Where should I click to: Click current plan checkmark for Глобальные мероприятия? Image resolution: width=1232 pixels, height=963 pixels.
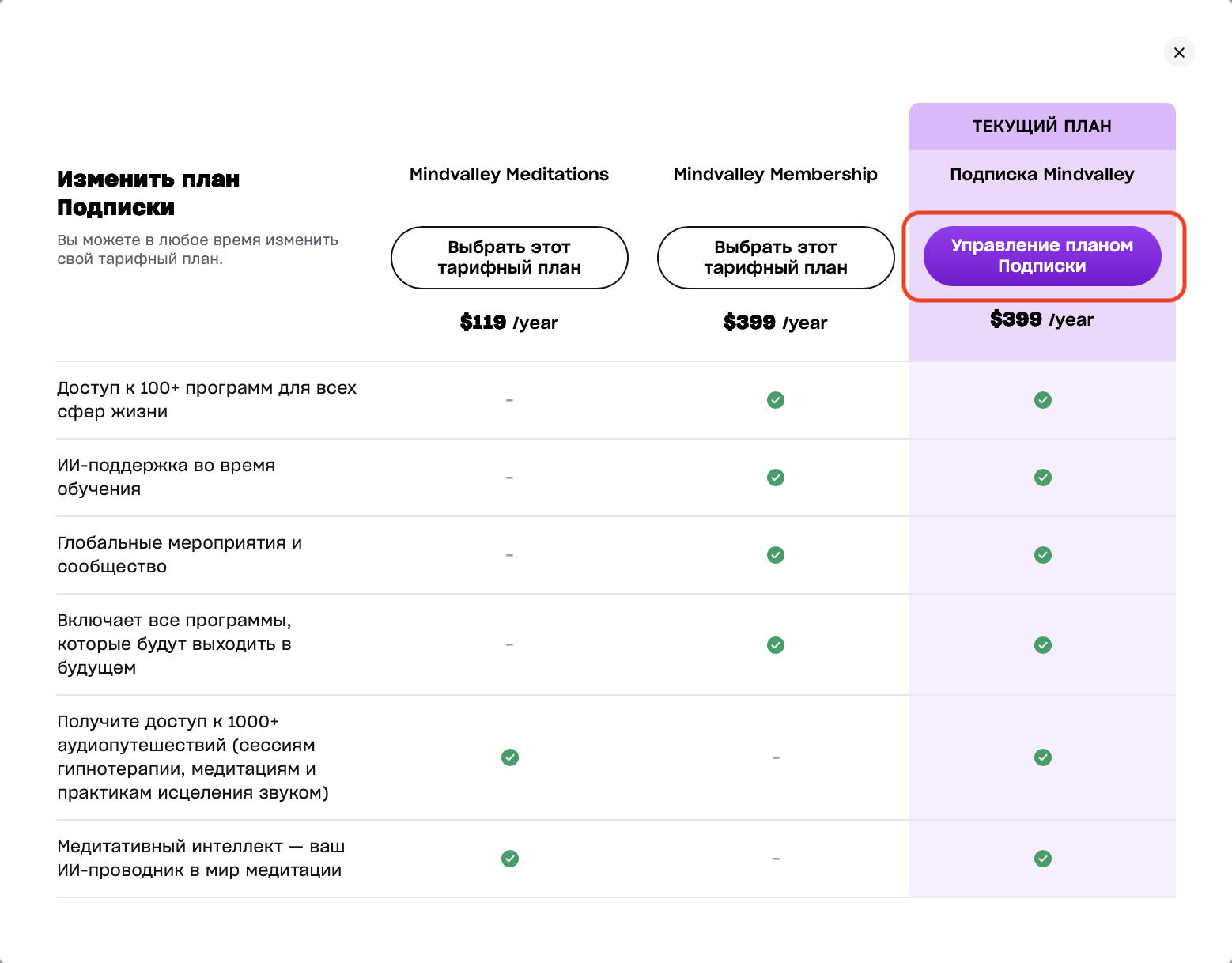click(1043, 555)
